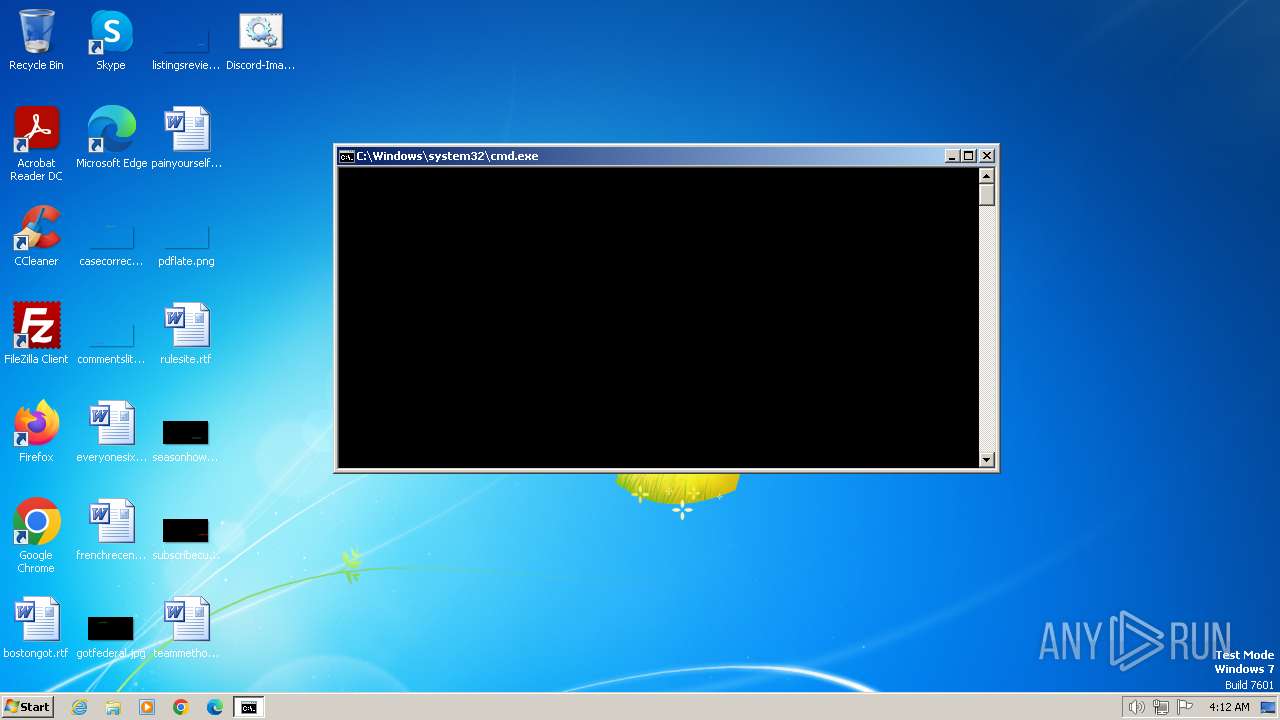Launch Acrobat Reader DC

pyautogui.click(x=36, y=145)
